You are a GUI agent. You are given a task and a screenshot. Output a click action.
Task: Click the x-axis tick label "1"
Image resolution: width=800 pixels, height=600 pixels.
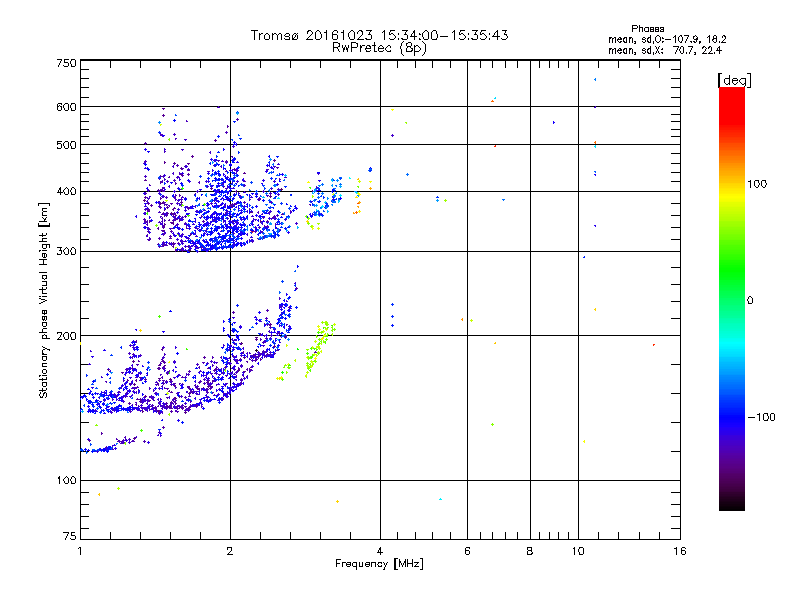(80, 551)
